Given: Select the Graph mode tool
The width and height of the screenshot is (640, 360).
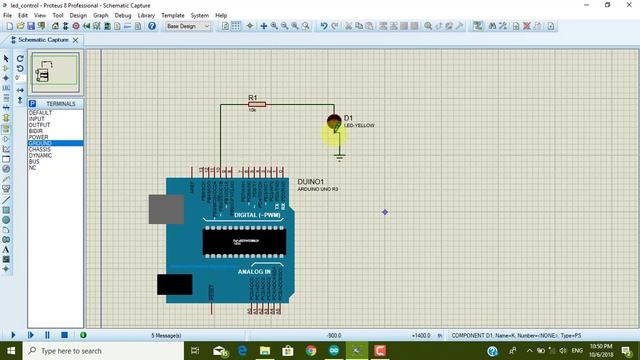Looking at the screenshot, I should tap(6, 149).
